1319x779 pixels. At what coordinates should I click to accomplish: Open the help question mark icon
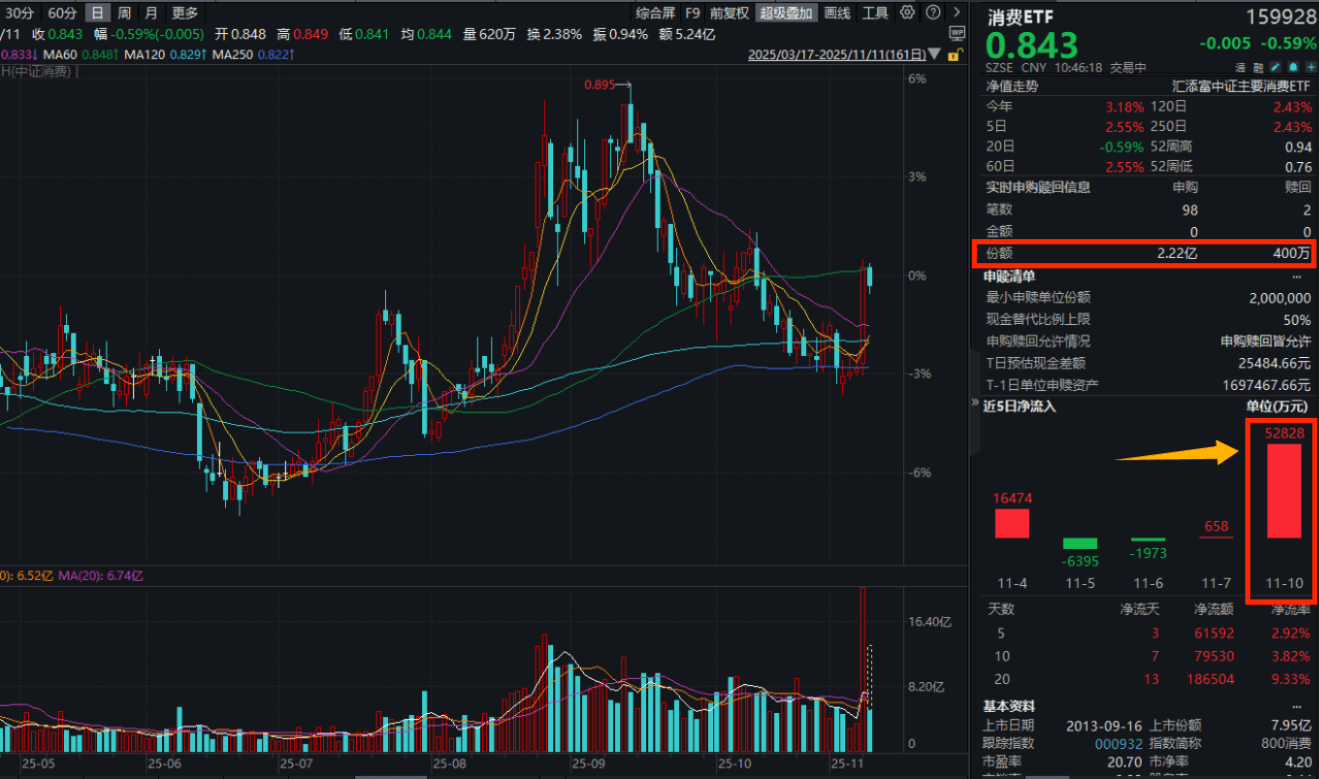pyautogui.click(x=932, y=12)
